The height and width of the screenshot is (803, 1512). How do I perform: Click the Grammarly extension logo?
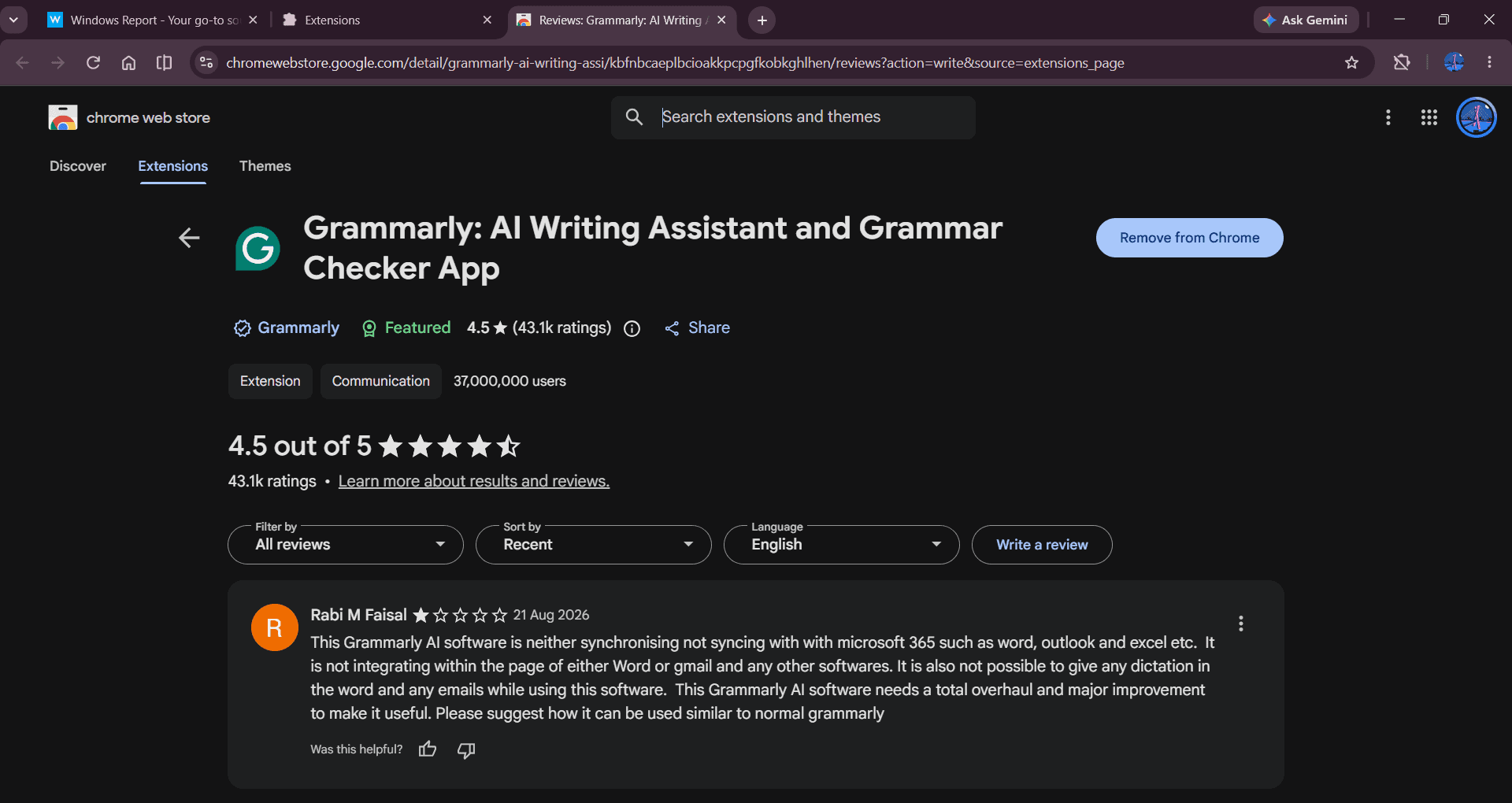coord(258,249)
